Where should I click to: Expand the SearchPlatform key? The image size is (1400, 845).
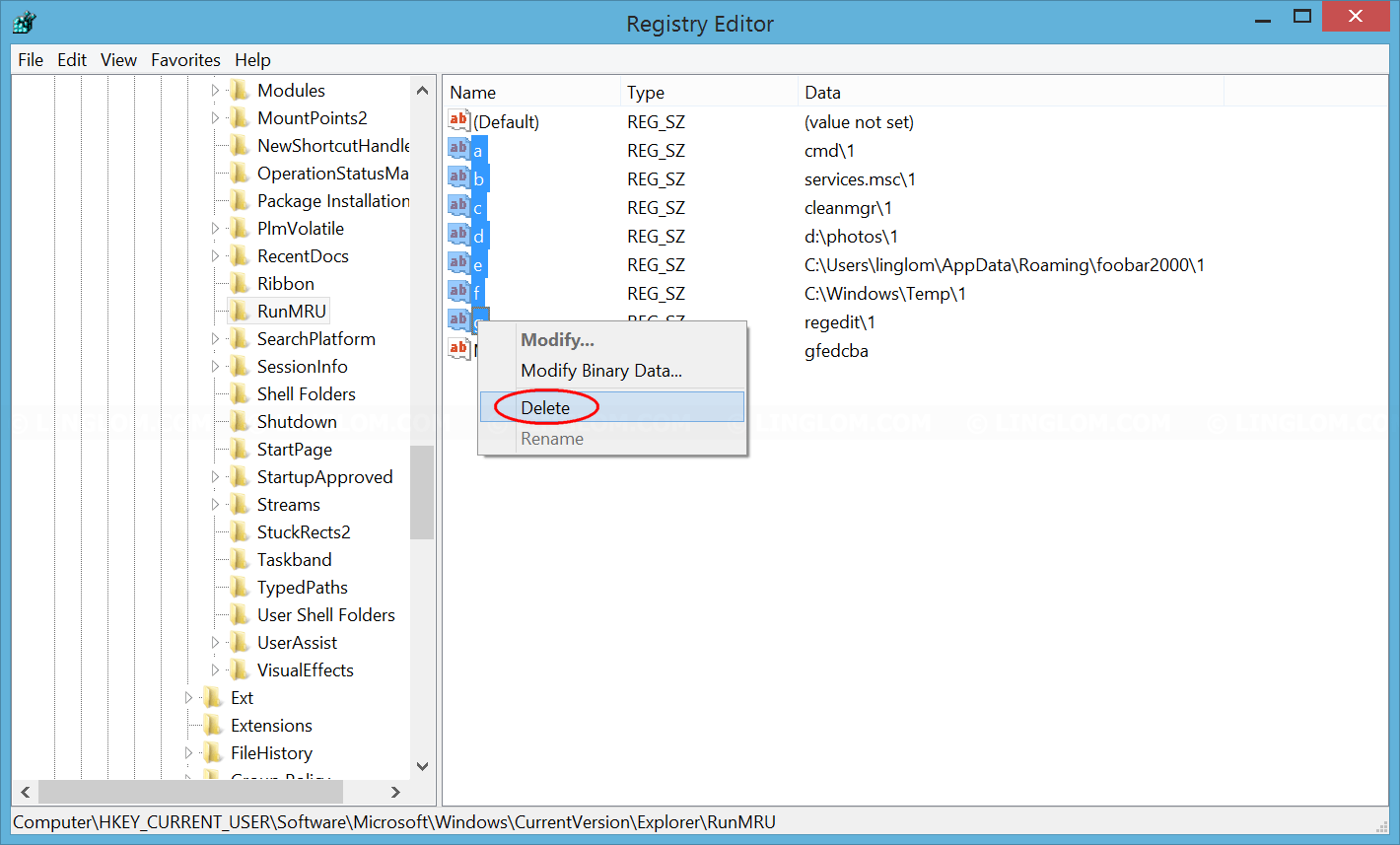(x=216, y=339)
